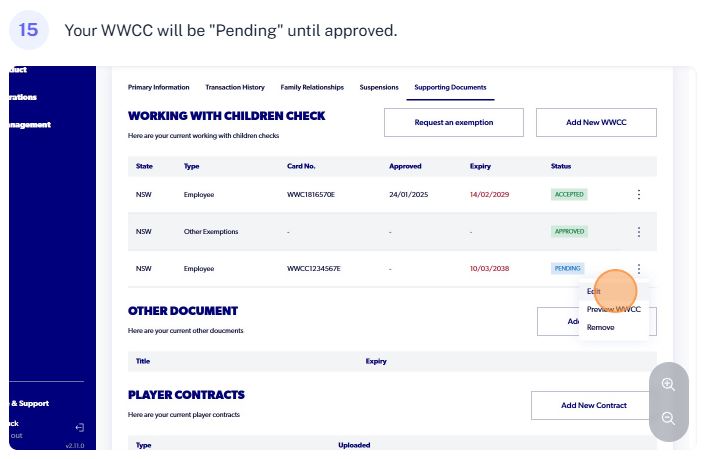Image resolution: width=707 pixels, height=459 pixels.
Task: Open the Suspensions tab
Action: point(379,87)
